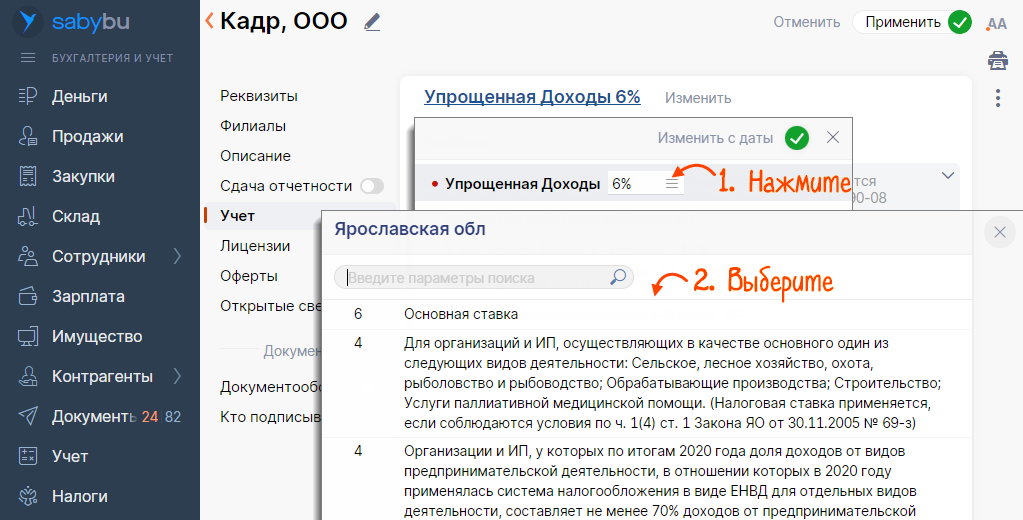
Task: Collapse the tax regime section chevron
Action: tap(948, 176)
